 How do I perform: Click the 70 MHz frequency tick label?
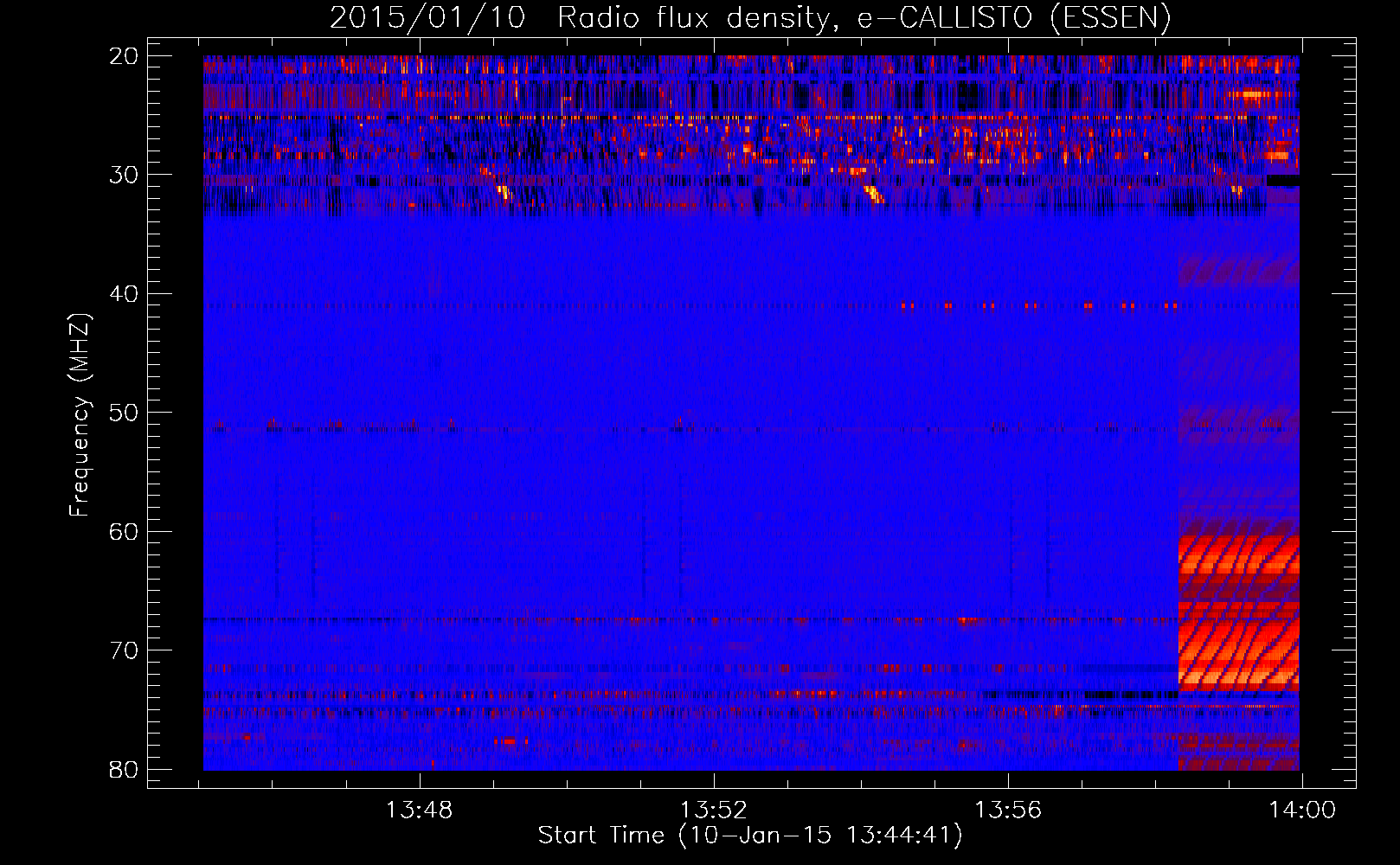[x=125, y=650]
